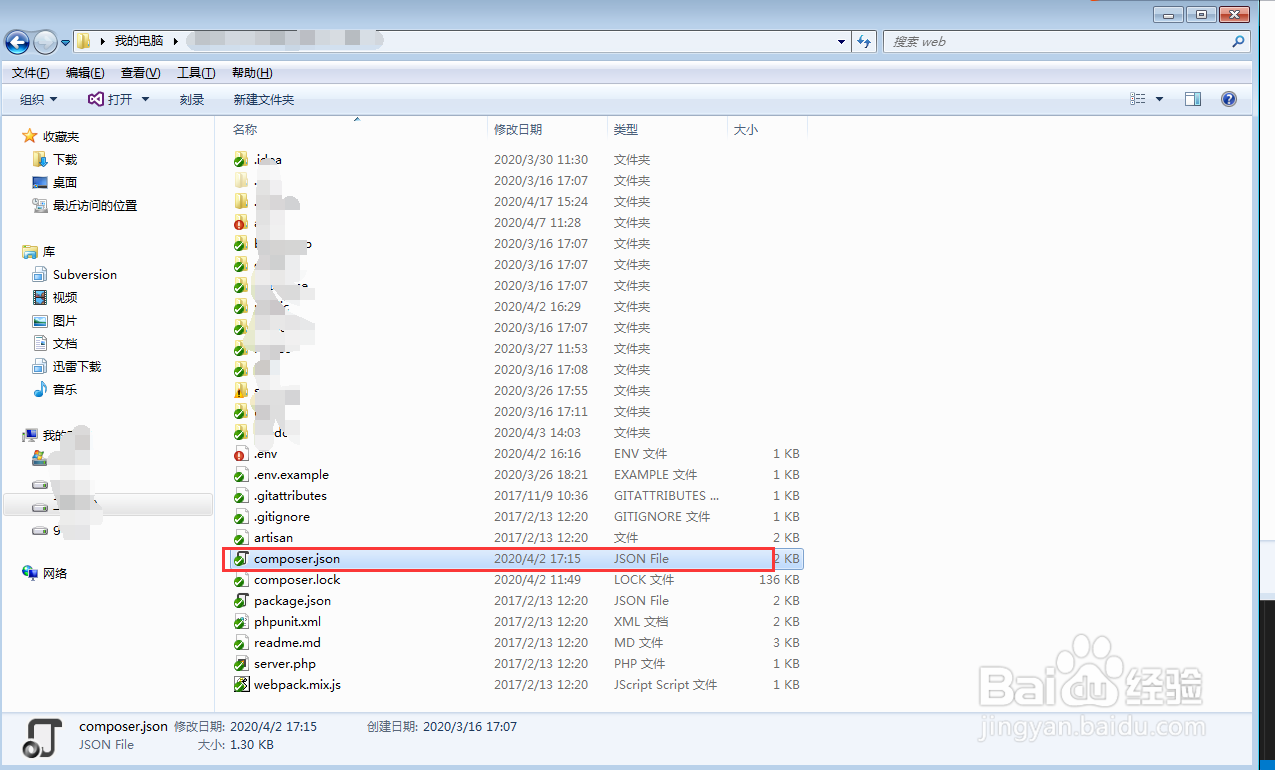Click the blue help icon
This screenshot has height=770, width=1275.
pos(1229,99)
